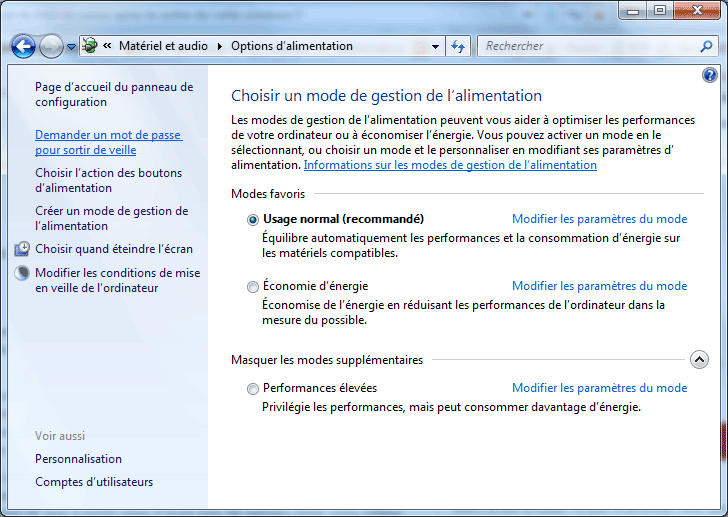Modify parameters of Performances élevées mode
728x517 pixels.
click(x=599, y=388)
